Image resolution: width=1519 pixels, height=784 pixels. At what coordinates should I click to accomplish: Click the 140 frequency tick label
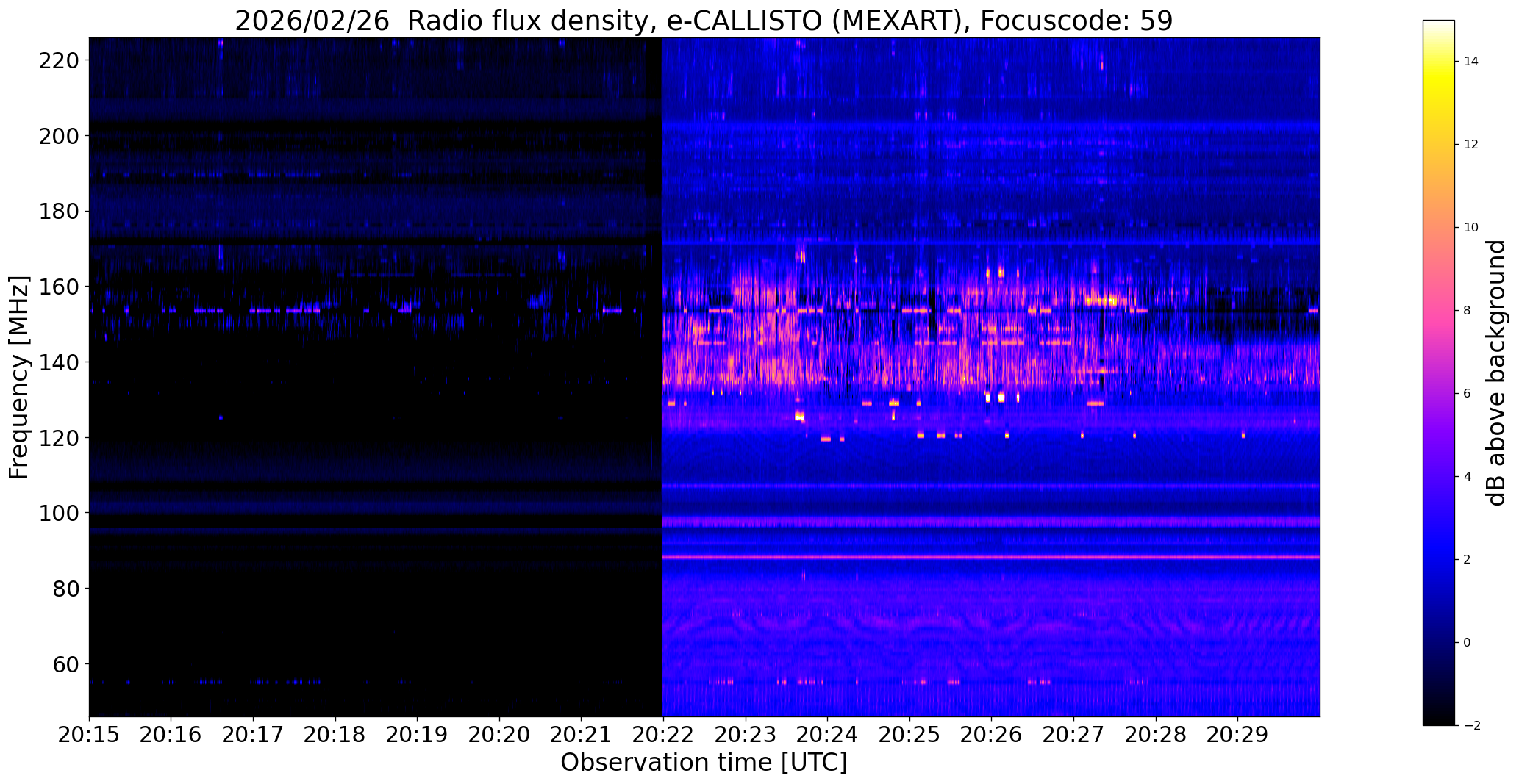(x=57, y=362)
